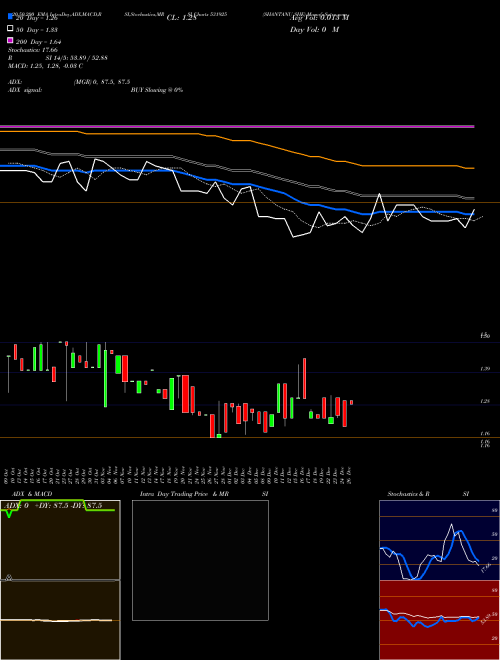The height and width of the screenshot is (660, 500).
Task: Click the 'Stochastics: 17.66' reading
Action: tap(33, 50)
